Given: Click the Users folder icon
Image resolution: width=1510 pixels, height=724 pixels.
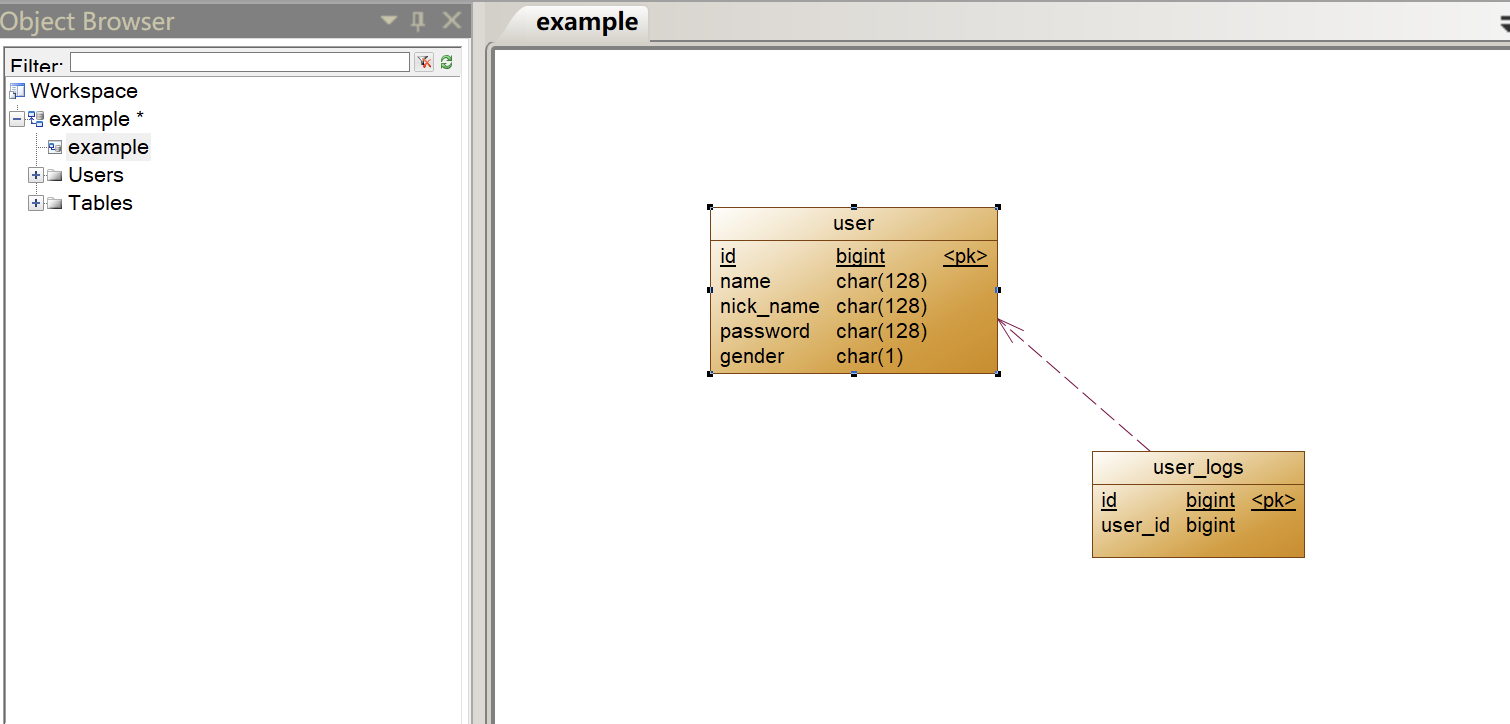Looking at the screenshot, I should 55,175.
